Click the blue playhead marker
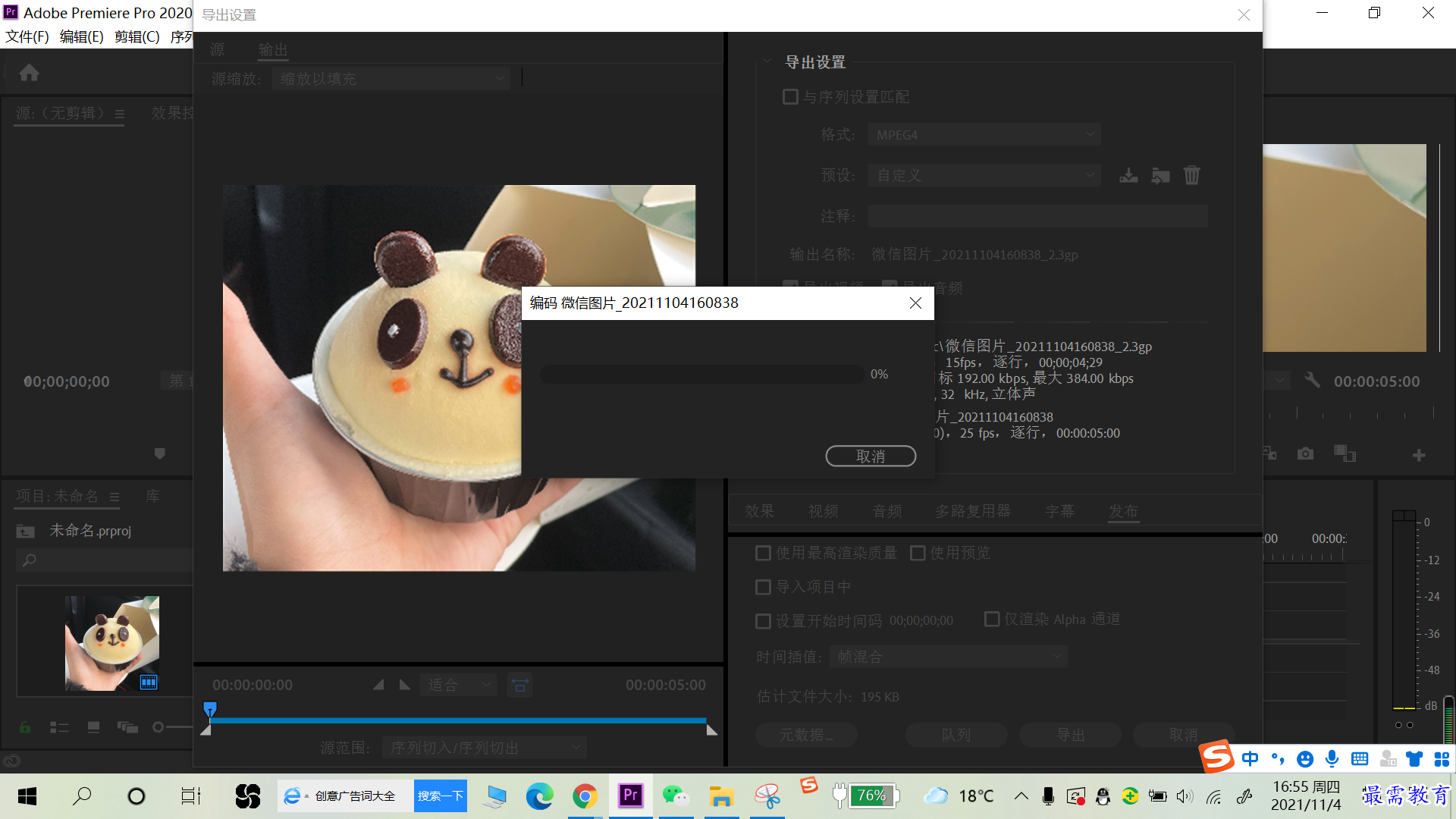1456x819 pixels. point(210,709)
